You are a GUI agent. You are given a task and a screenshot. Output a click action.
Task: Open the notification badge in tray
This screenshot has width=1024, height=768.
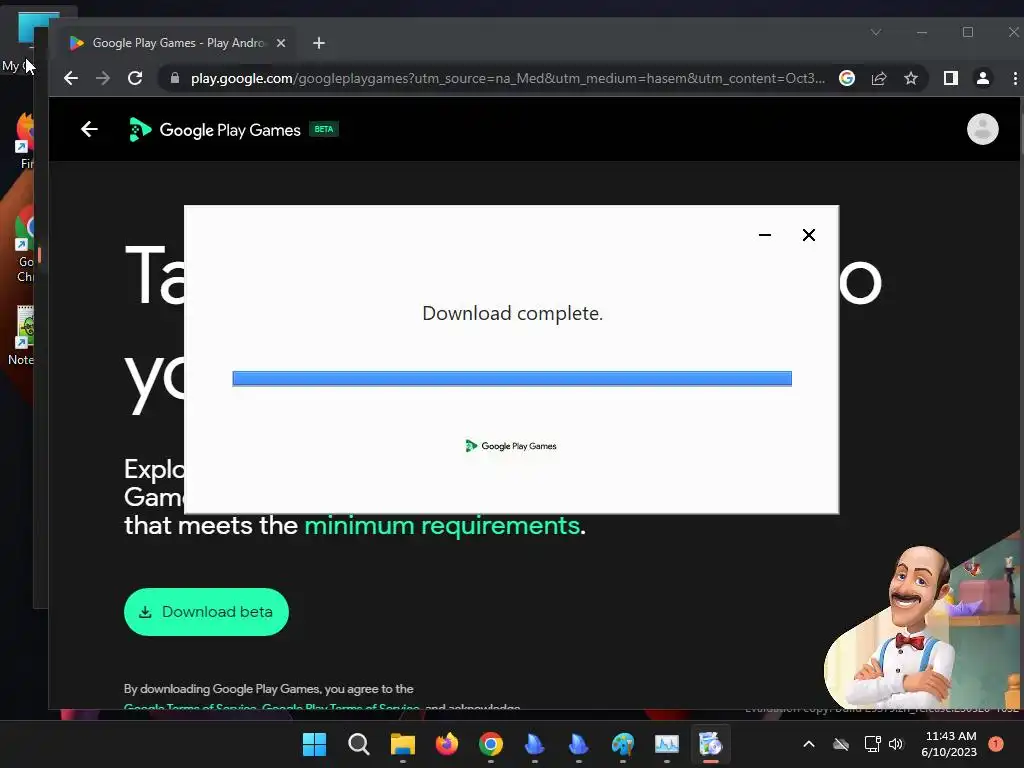pos(996,744)
